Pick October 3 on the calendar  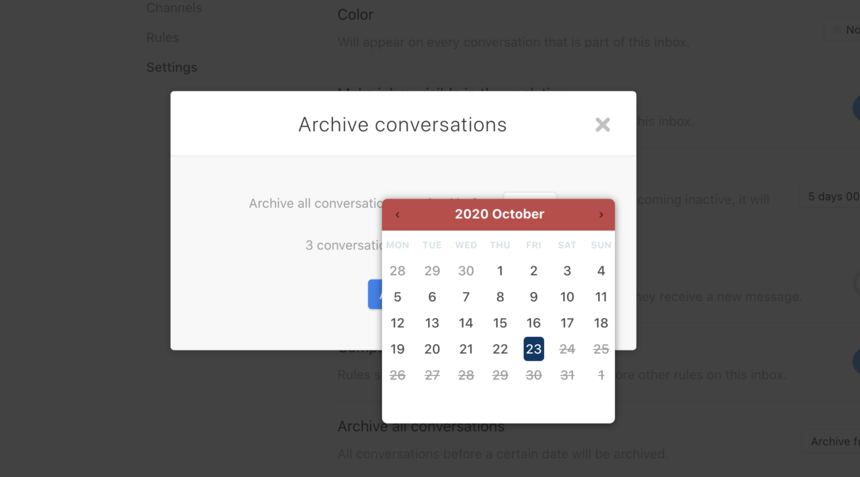(x=567, y=271)
